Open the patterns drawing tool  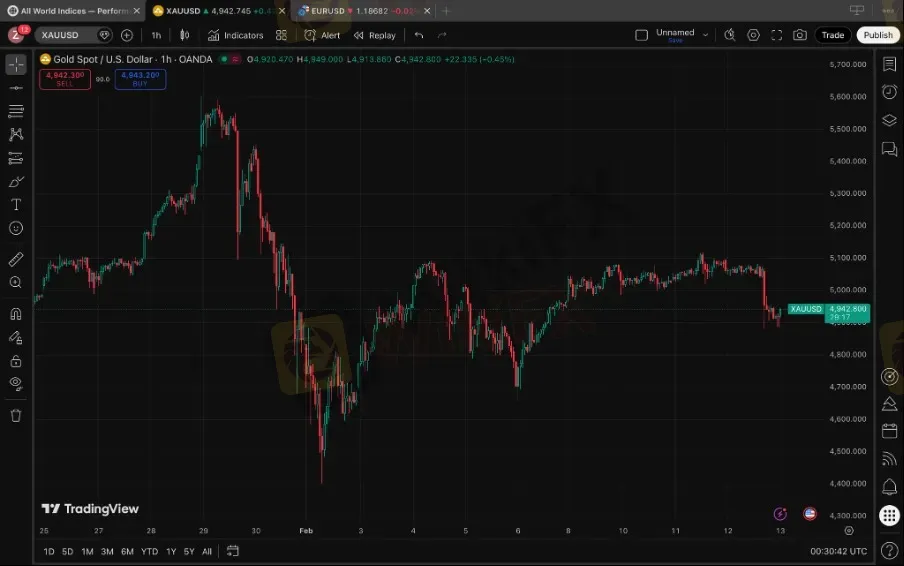pyautogui.click(x=16, y=134)
